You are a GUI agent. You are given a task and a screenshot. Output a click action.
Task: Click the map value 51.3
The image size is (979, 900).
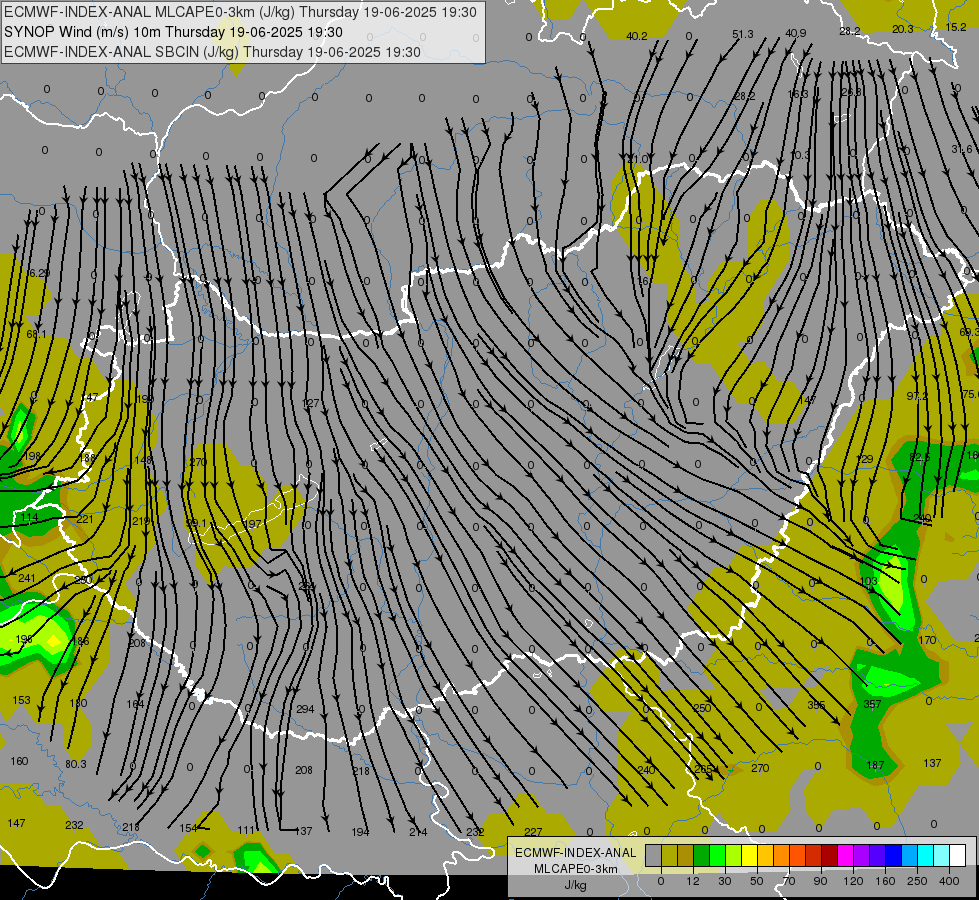(x=742, y=34)
